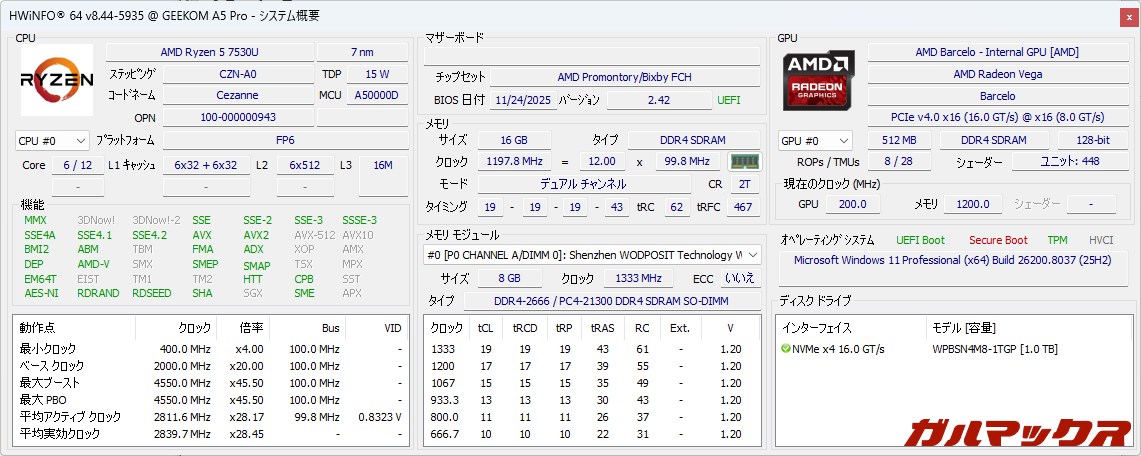Click the AMD-V feature flag
1141x456 pixels.
click(93, 264)
